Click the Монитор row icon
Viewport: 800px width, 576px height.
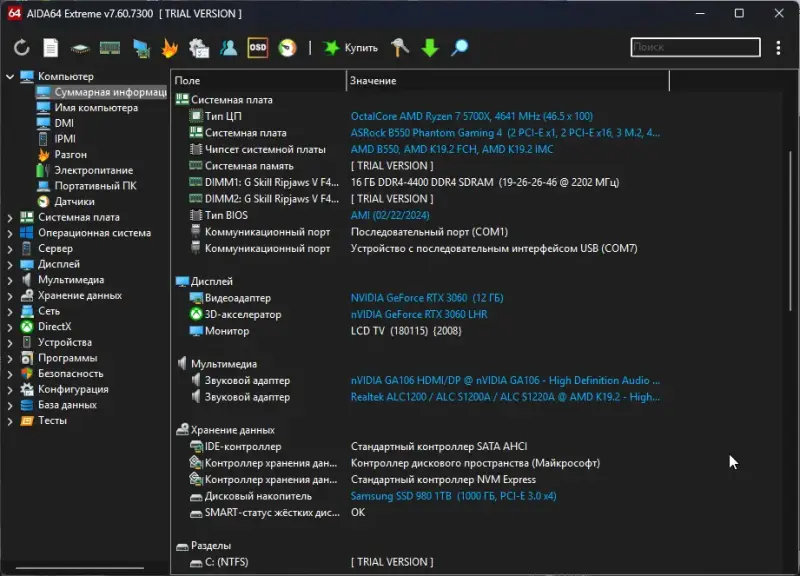[196, 331]
